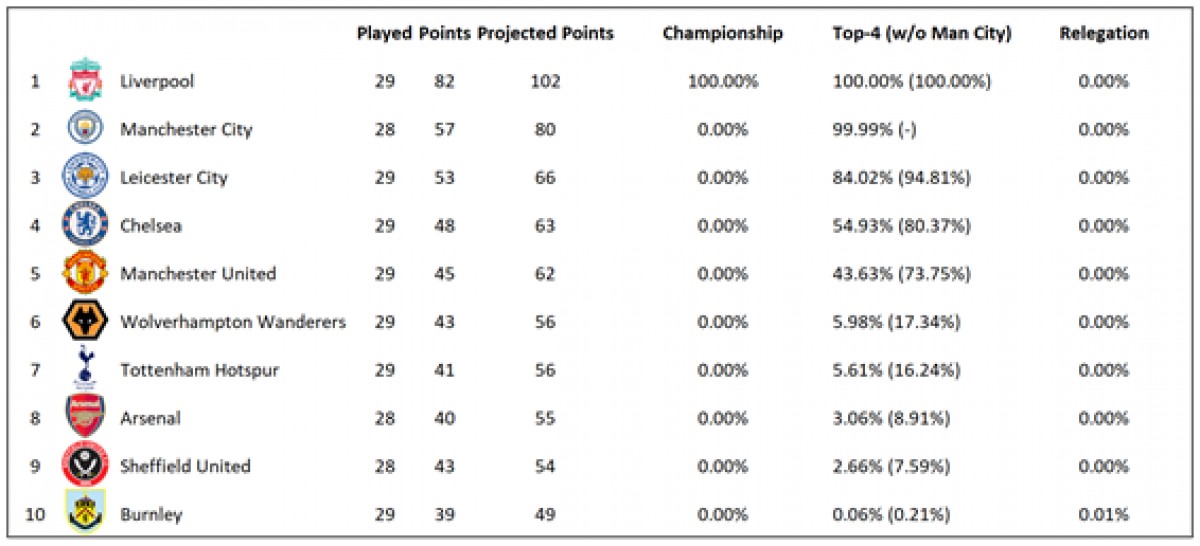Click the Relegation column header
Viewport: 1200px width, 546px height.
(x=1104, y=33)
